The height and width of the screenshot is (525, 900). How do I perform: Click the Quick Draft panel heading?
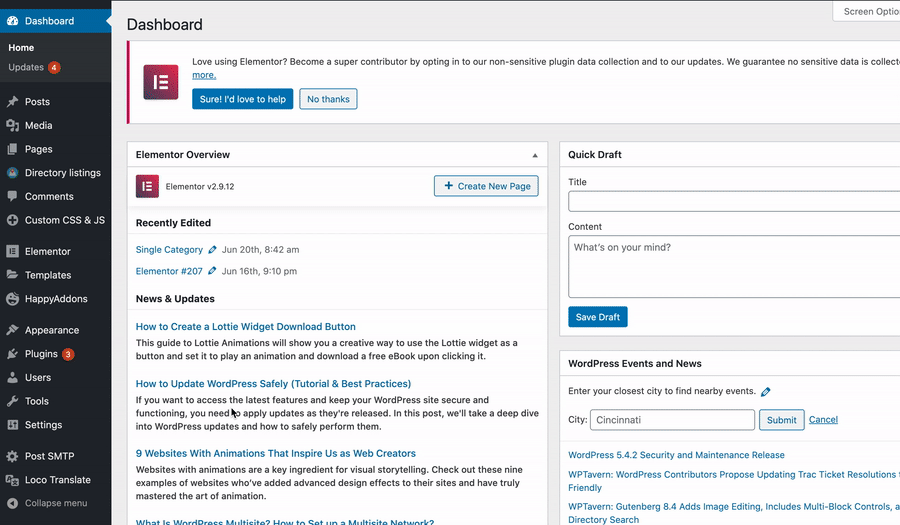595,154
